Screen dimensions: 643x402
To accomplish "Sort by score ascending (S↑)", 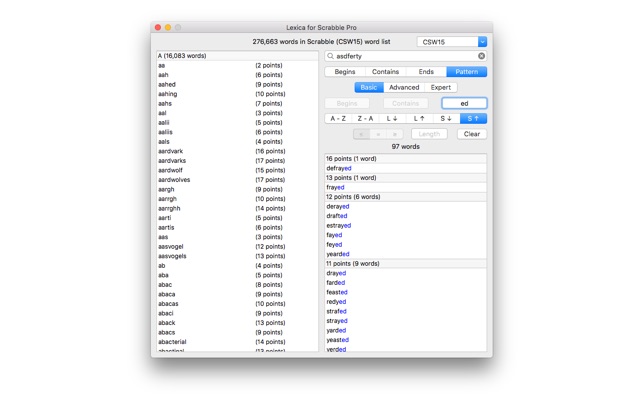I will 473,119.
